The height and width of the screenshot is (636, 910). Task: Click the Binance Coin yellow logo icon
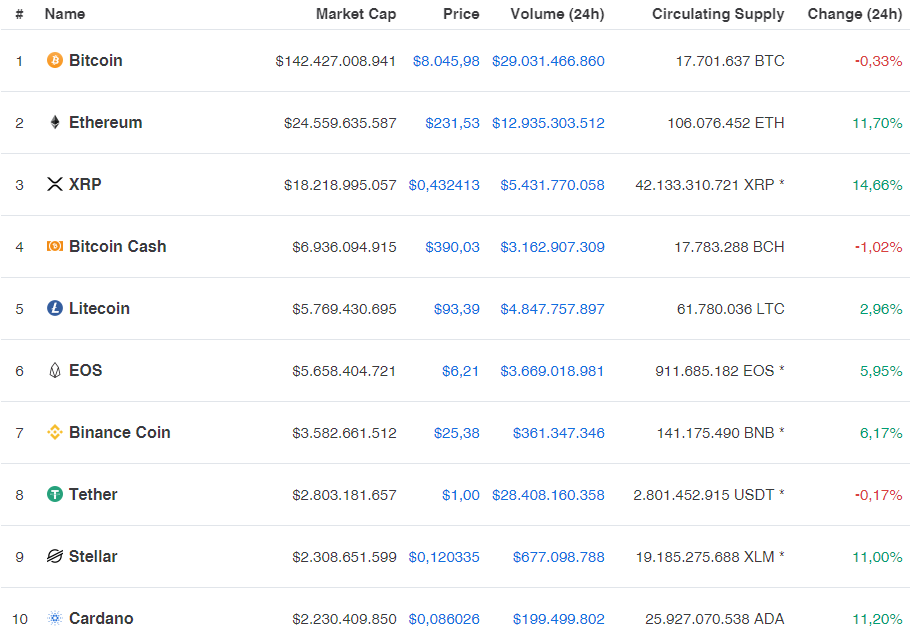click(55, 432)
